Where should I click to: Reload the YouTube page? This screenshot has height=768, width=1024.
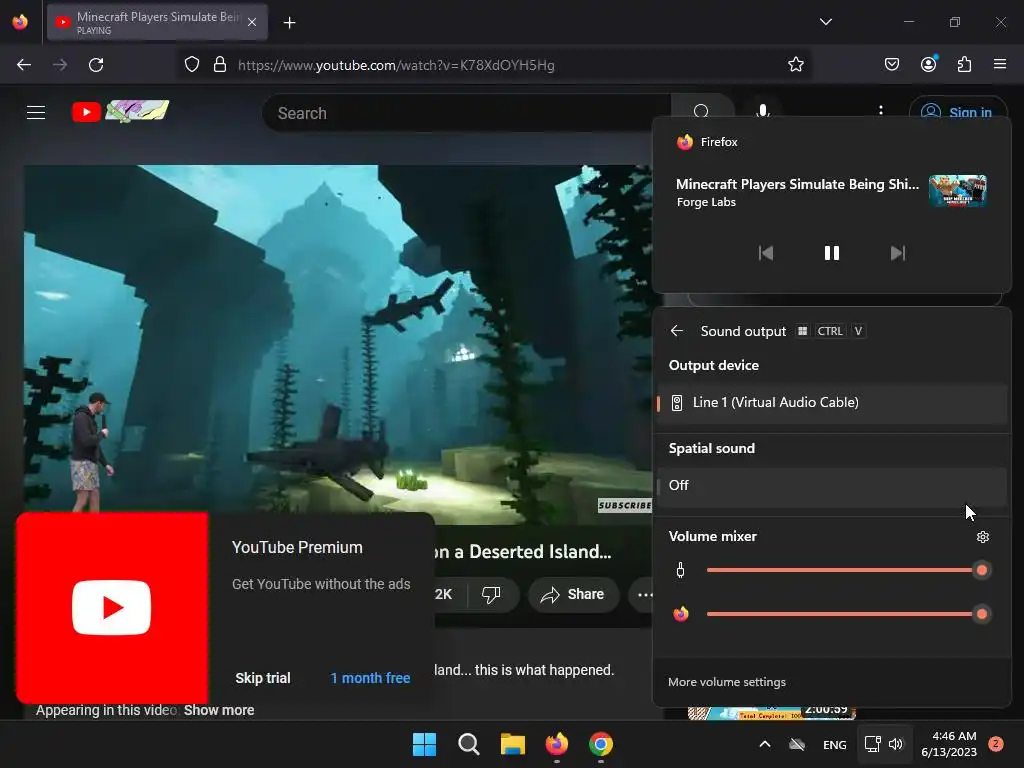coord(96,65)
